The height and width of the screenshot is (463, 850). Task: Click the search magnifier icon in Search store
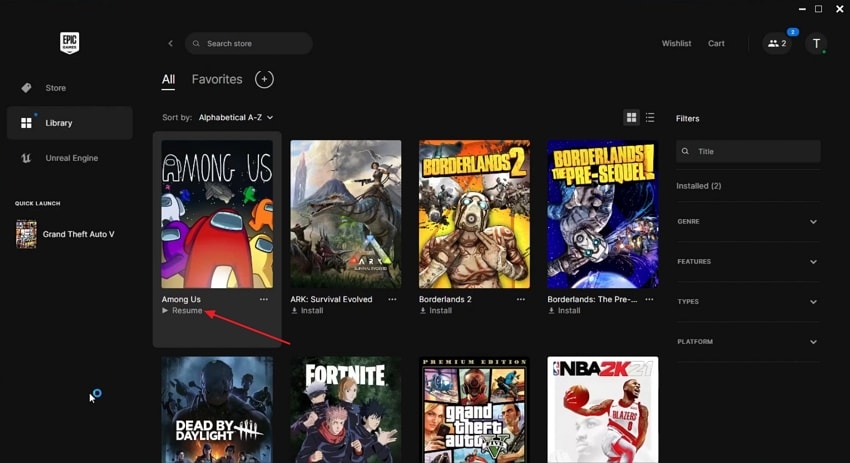tap(196, 43)
